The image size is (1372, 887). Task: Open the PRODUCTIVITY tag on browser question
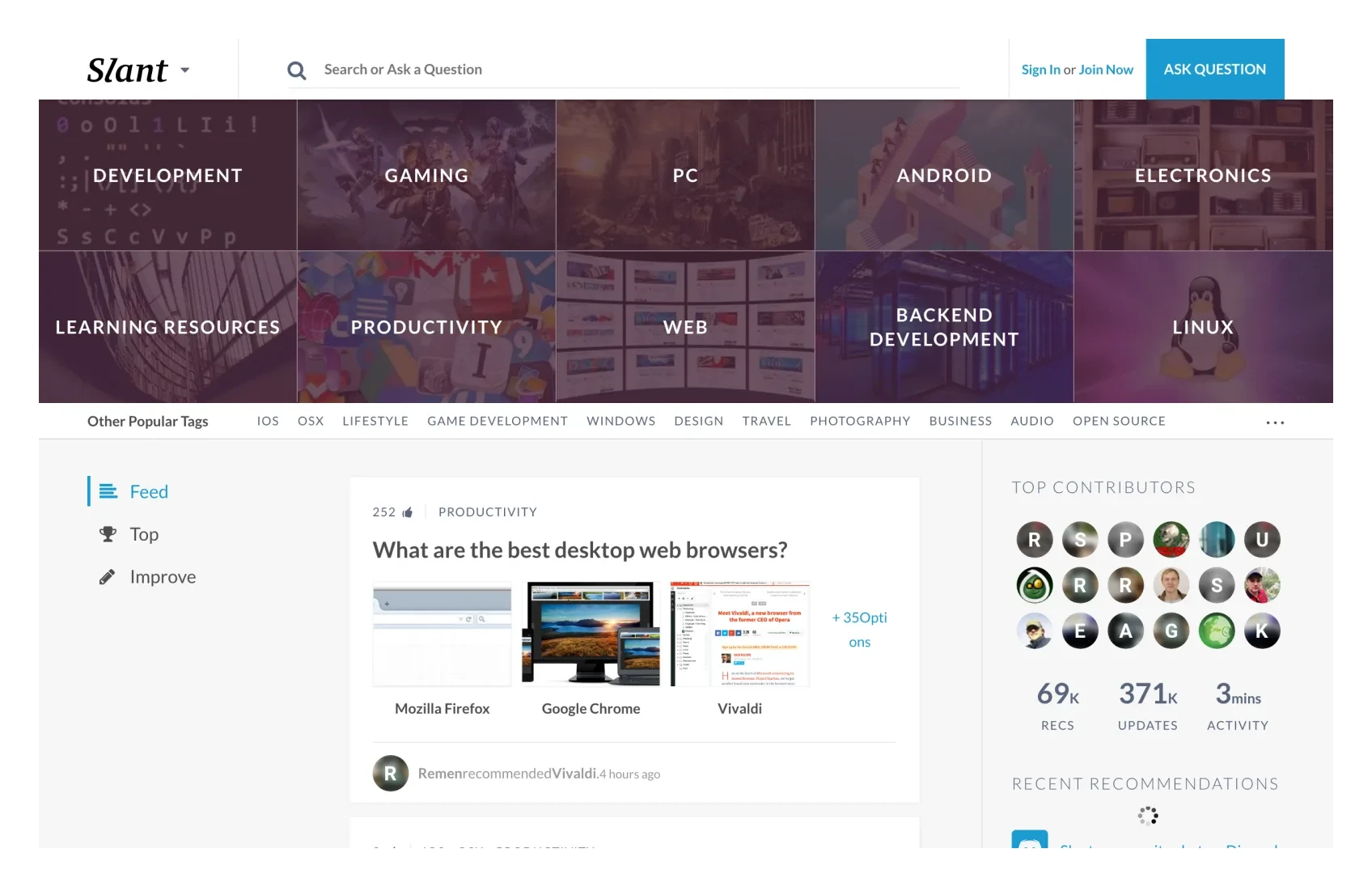(488, 511)
